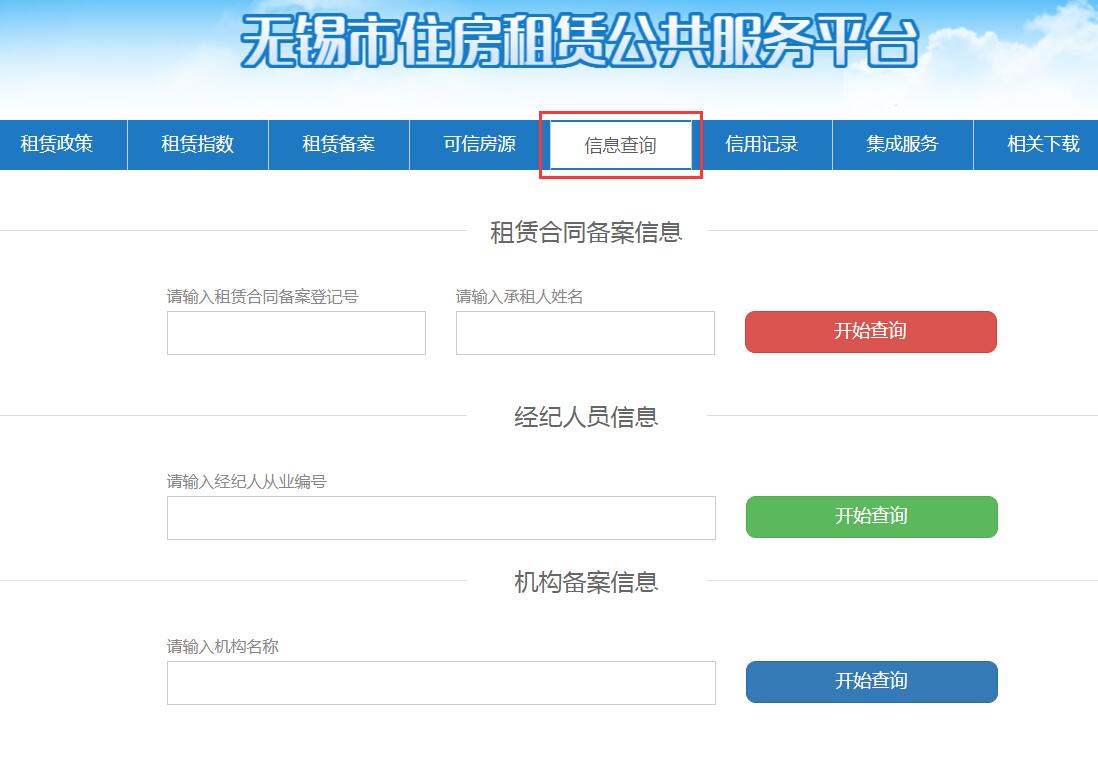Click the 经纪人从业编号 input box
This screenshot has height=758, width=1098.
441,518
